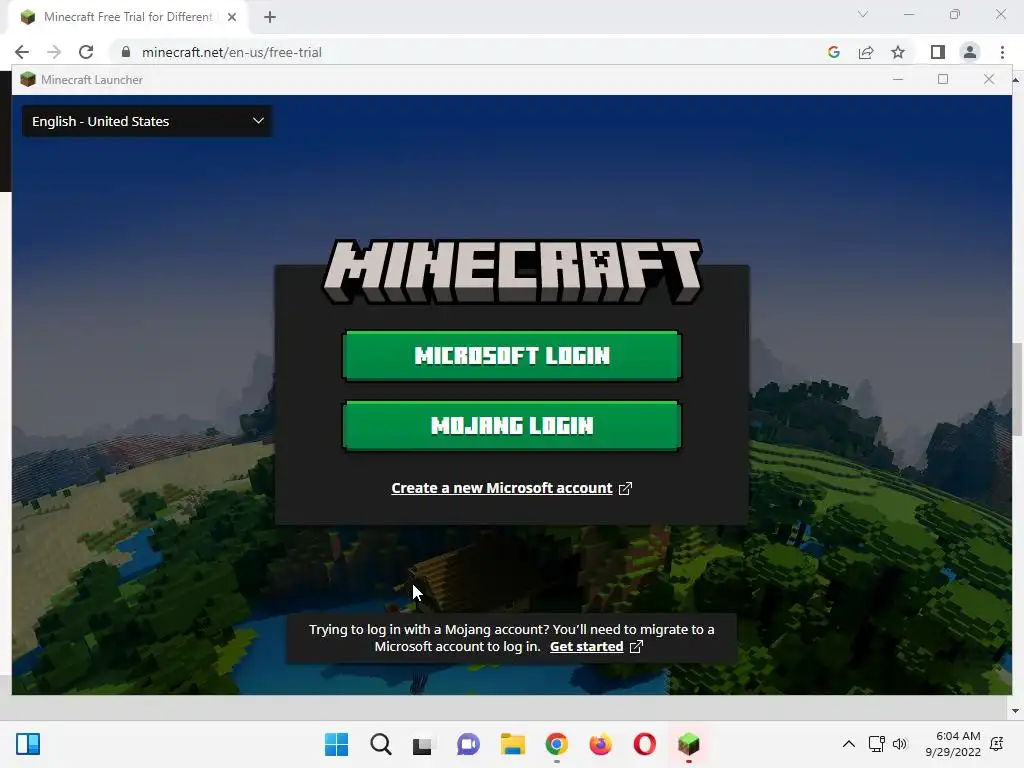Screen dimensions: 1024x768
Task: Launch Opera from taskbar
Action: tap(645, 744)
